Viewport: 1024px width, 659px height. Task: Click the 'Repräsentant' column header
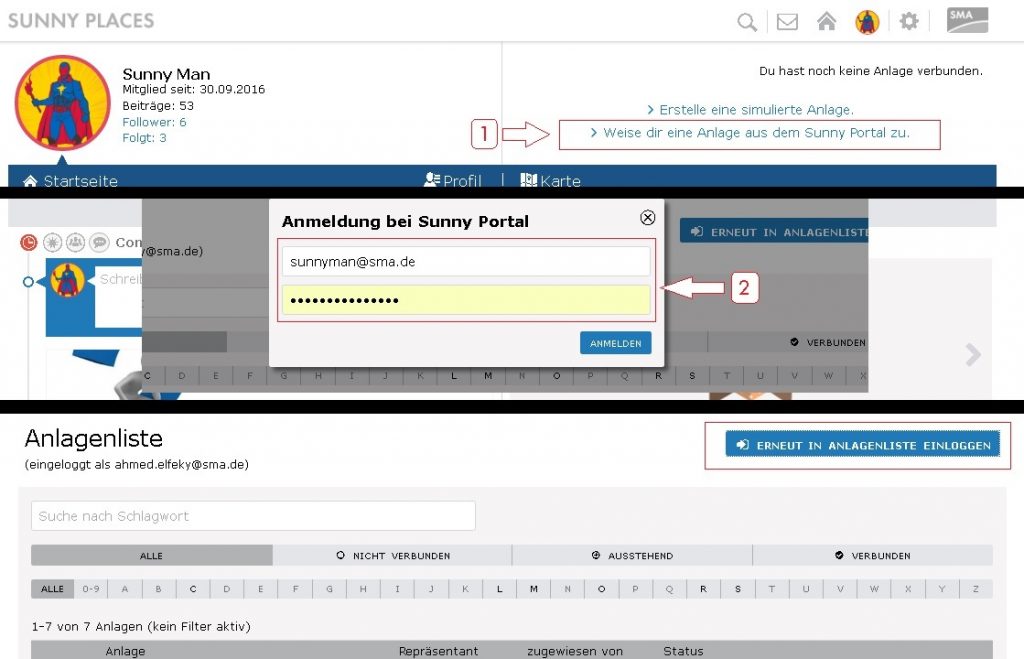(x=438, y=651)
